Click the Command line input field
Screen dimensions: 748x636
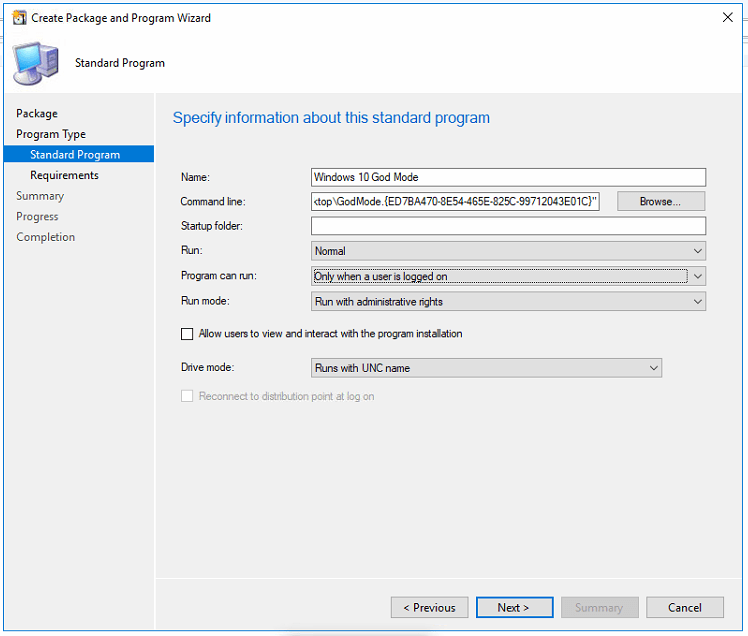[x=455, y=201]
